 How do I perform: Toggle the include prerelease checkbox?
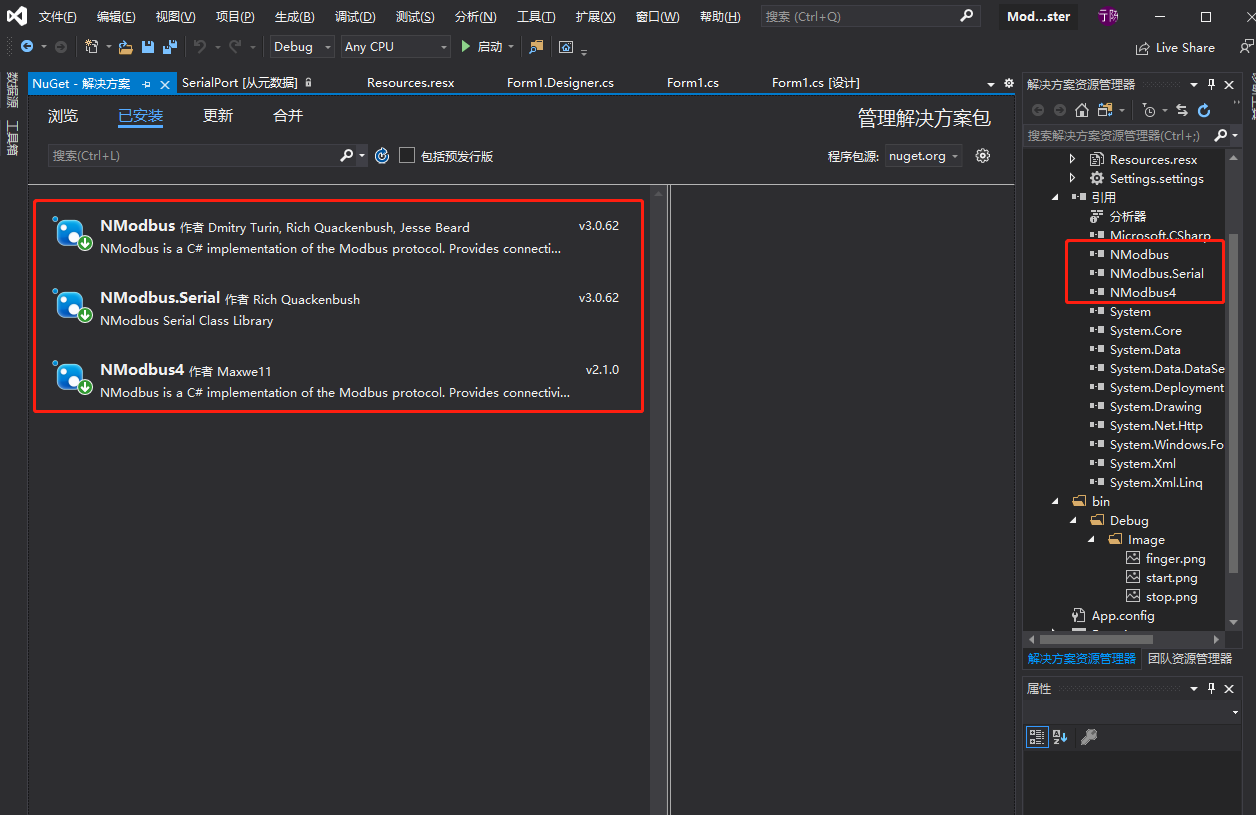(x=407, y=155)
